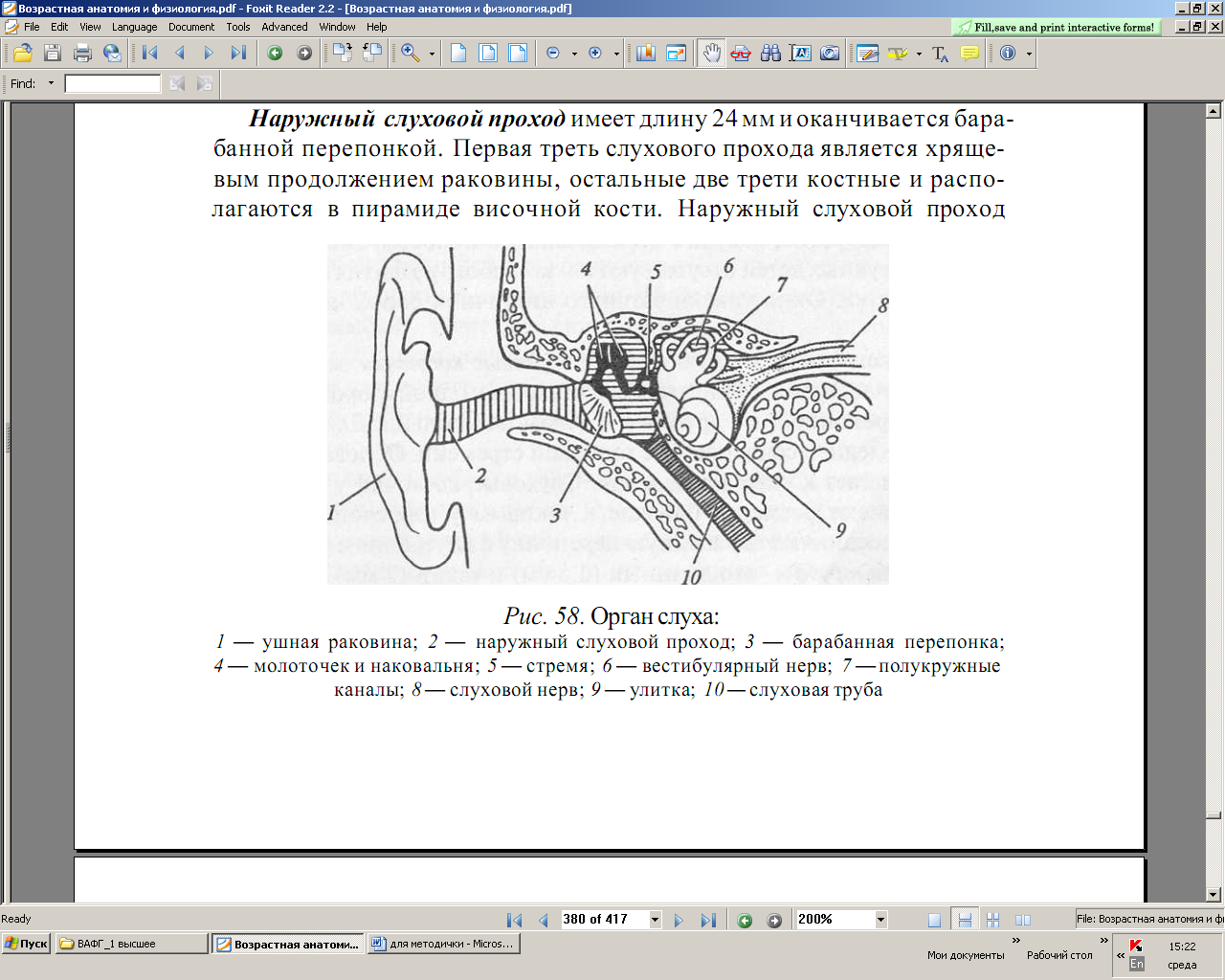The width and height of the screenshot is (1225, 980).
Task: Open the Advanced menu
Action: click(x=284, y=27)
